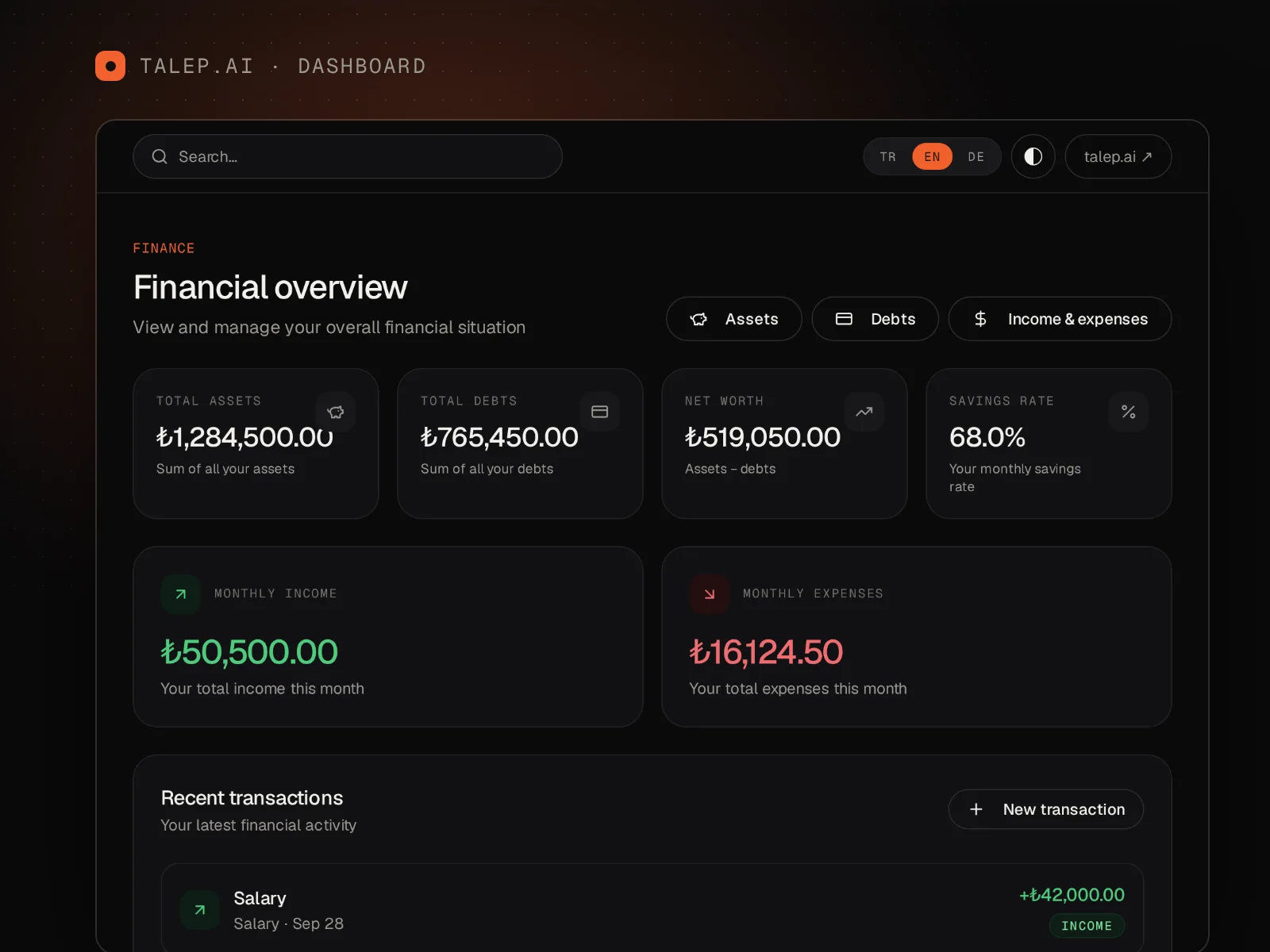Click the Financial overview heading
This screenshot has width=1270, height=952.
(270, 287)
